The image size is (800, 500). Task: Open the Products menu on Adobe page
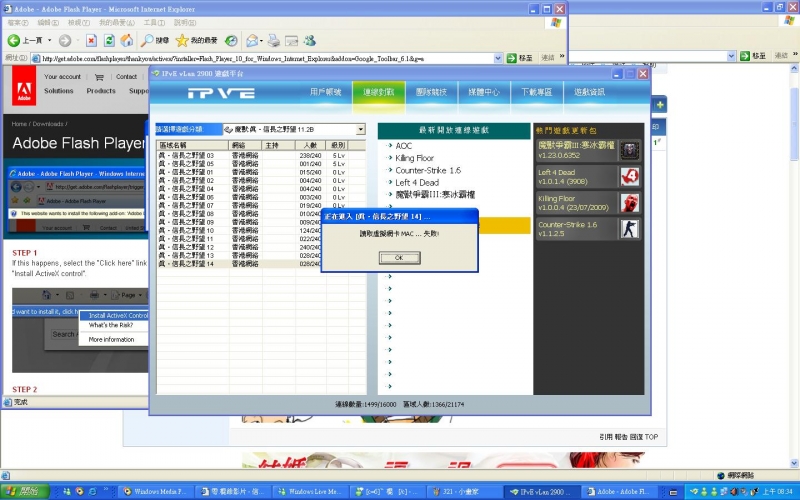pos(101,91)
